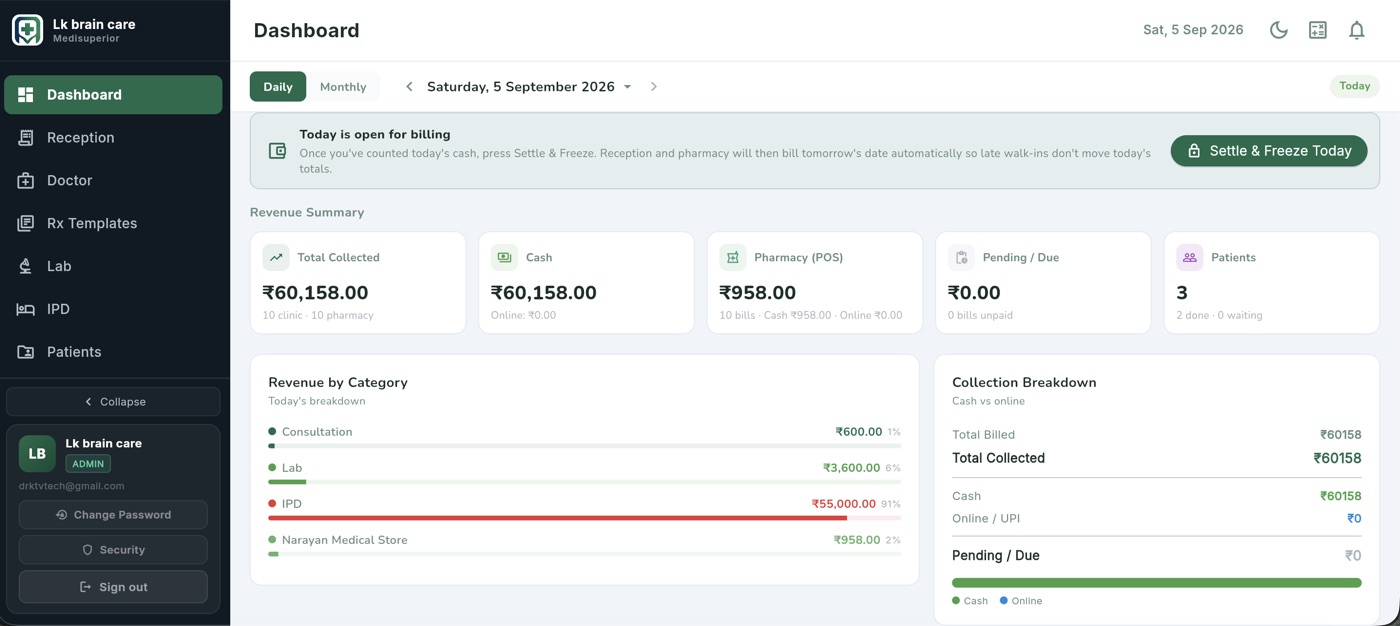Sign out of the account
This screenshot has width=1400, height=626.
(113, 587)
